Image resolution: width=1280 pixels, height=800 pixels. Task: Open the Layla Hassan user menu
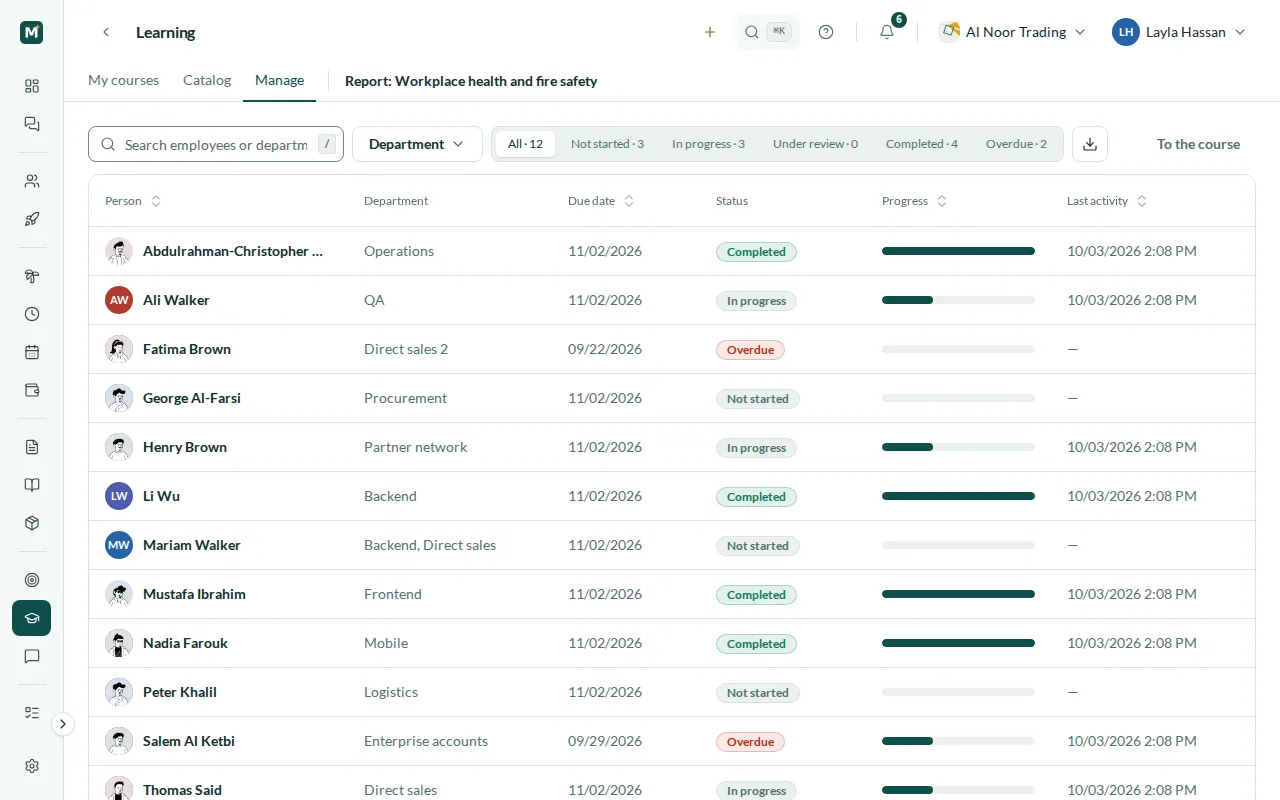point(1180,32)
